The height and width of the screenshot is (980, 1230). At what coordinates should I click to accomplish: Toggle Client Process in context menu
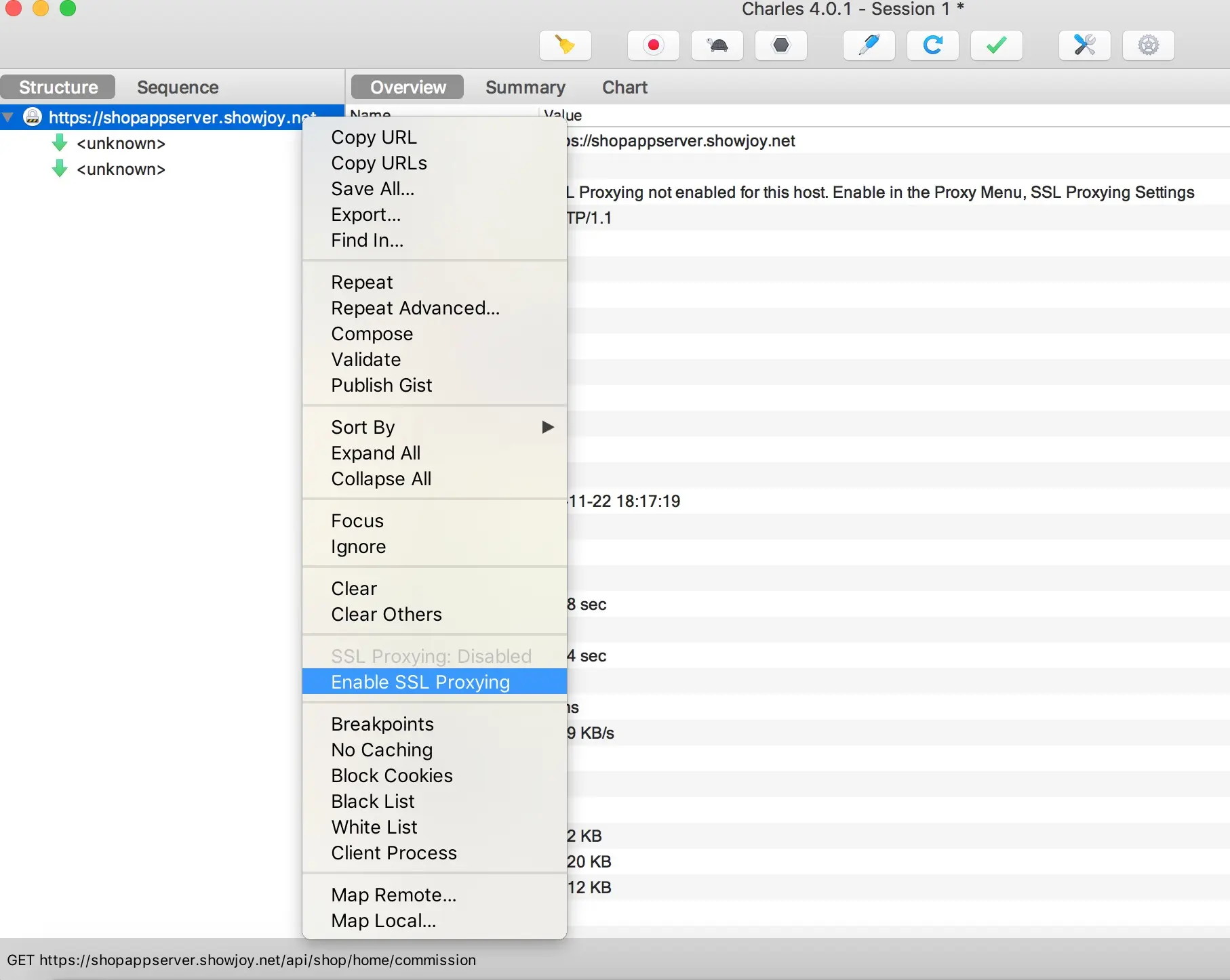(435, 853)
